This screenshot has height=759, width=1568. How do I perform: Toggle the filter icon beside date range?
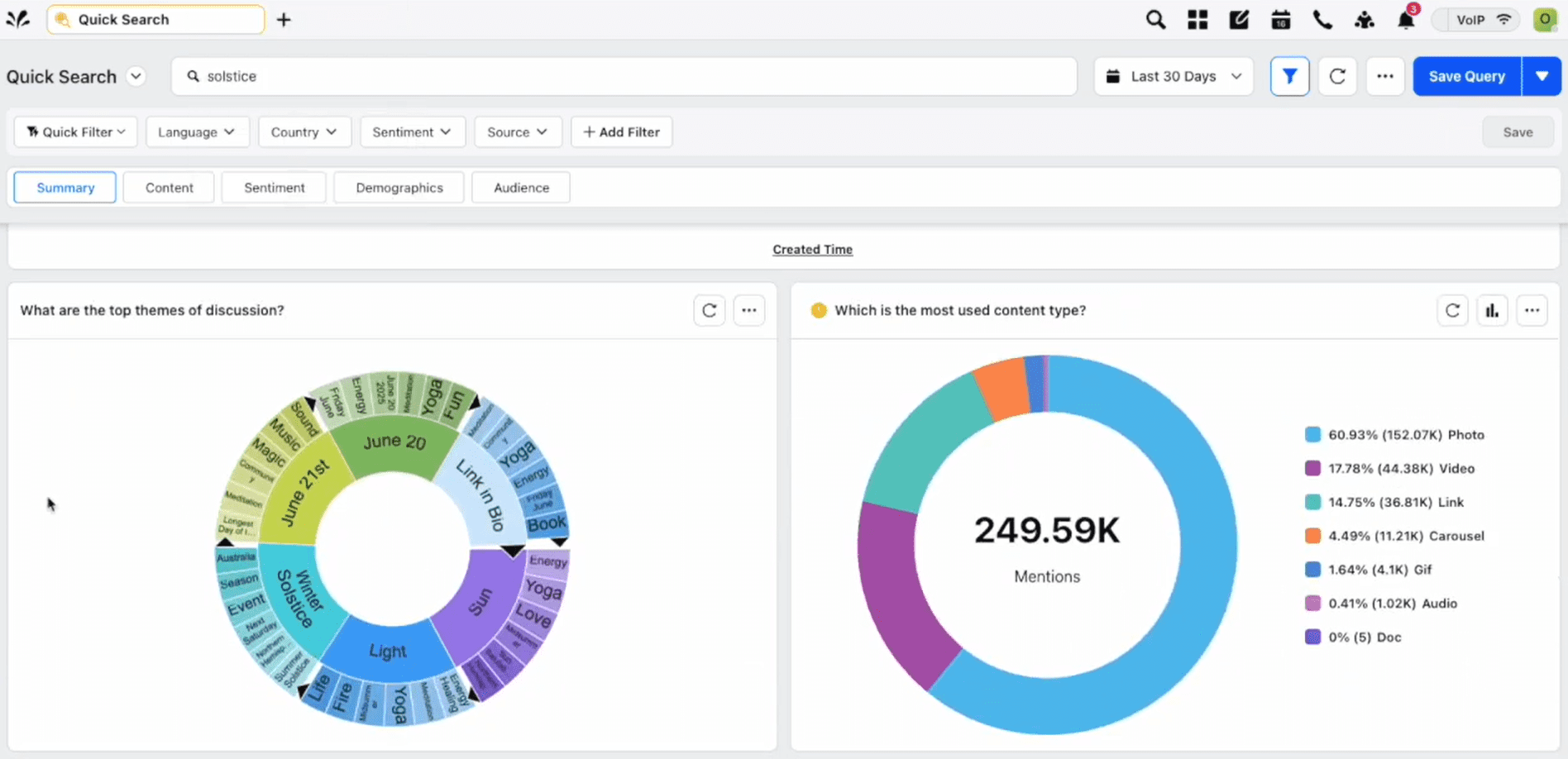coord(1289,76)
